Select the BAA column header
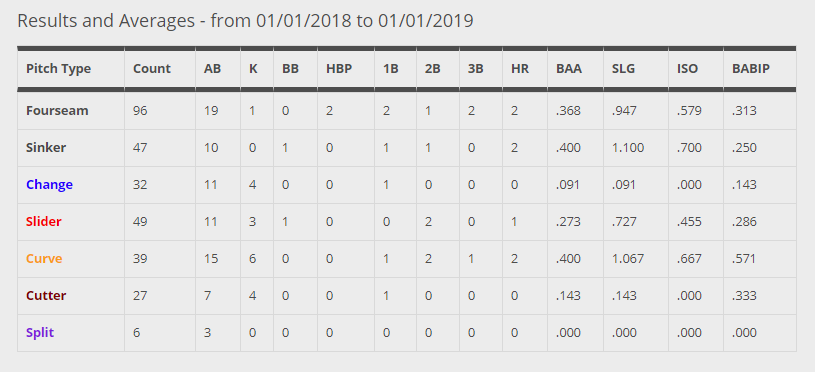The width and height of the screenshot is (815, 372). [569, 69]
